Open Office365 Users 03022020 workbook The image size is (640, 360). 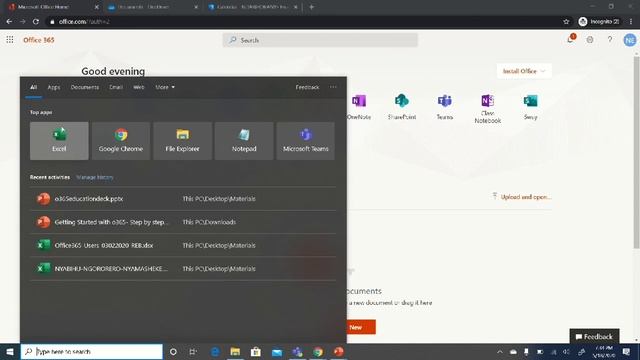point(183,245)
